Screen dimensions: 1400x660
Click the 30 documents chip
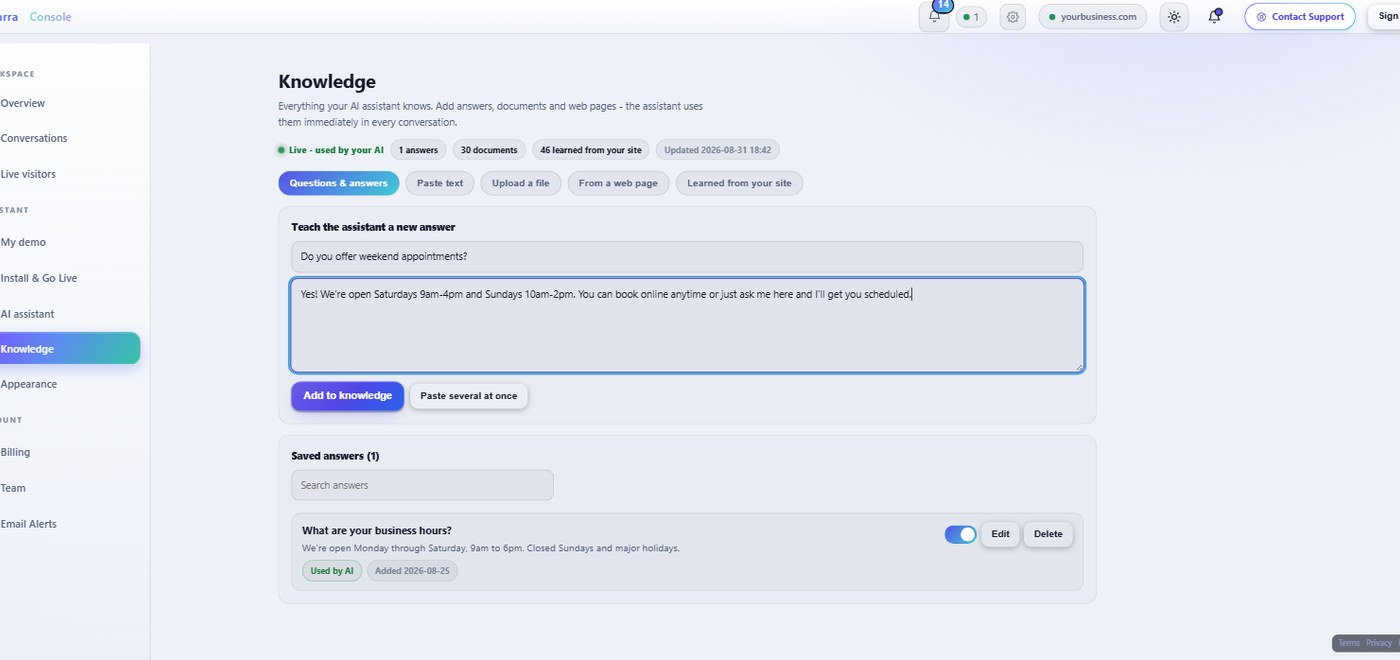(489, 150)
